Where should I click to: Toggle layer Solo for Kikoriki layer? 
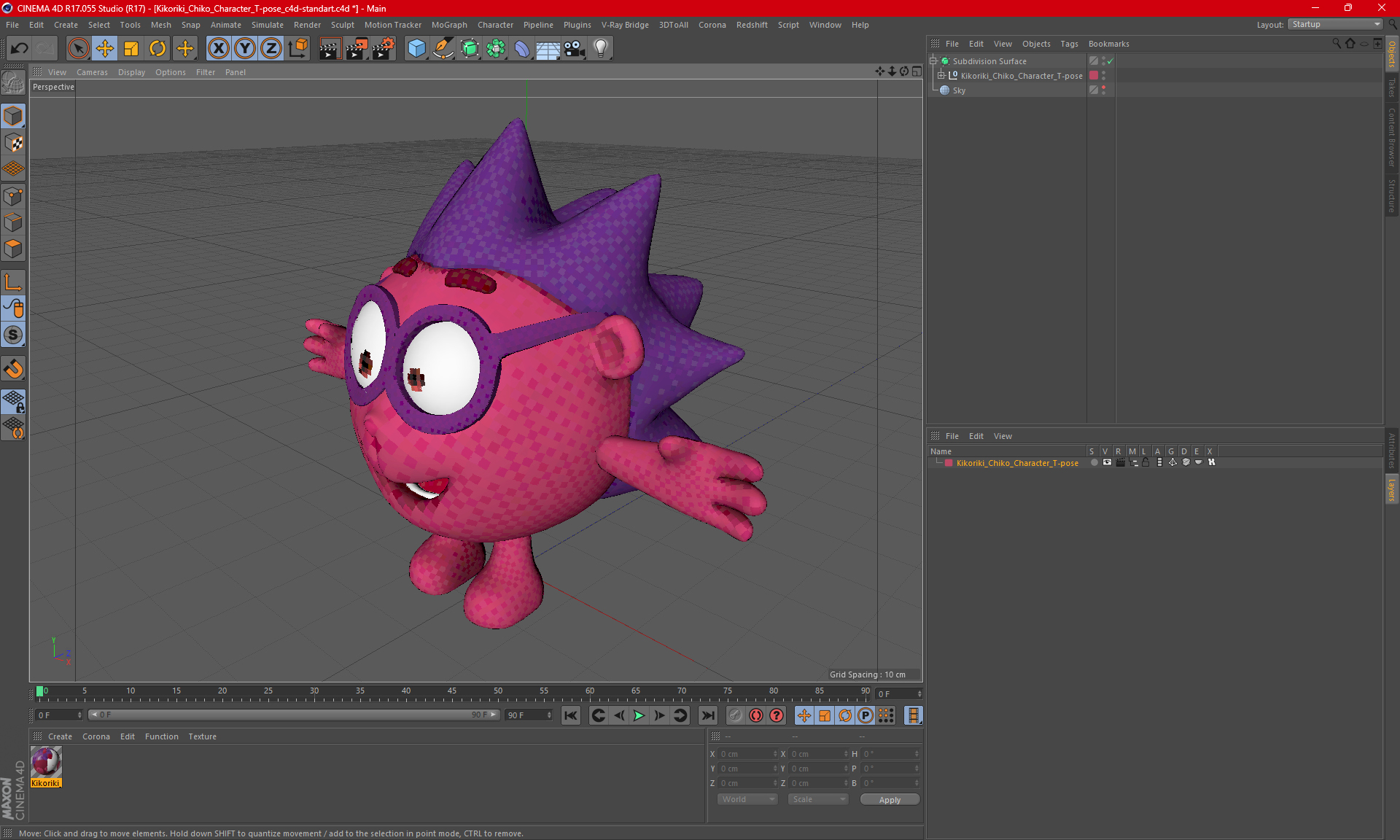pyautogui.click(x=1094, y=462)
